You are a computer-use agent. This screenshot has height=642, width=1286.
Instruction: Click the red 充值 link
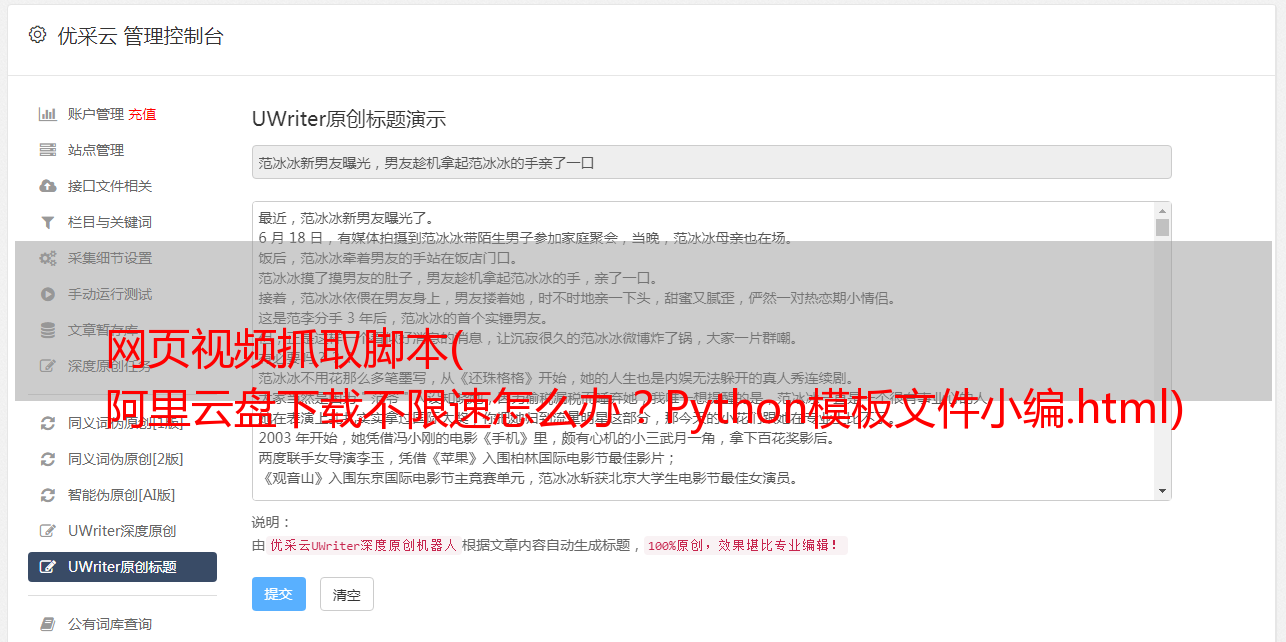[142, 114]
